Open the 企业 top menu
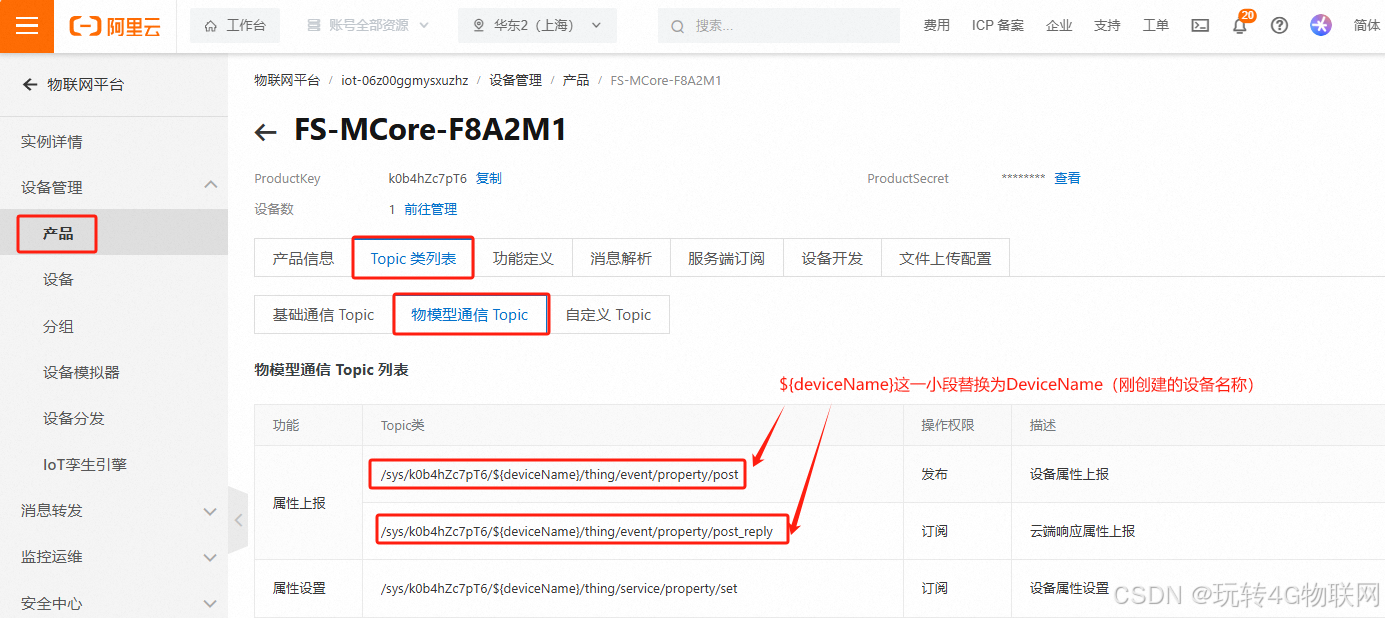Screen dimensions: 1385x618 click(1059, 26)
